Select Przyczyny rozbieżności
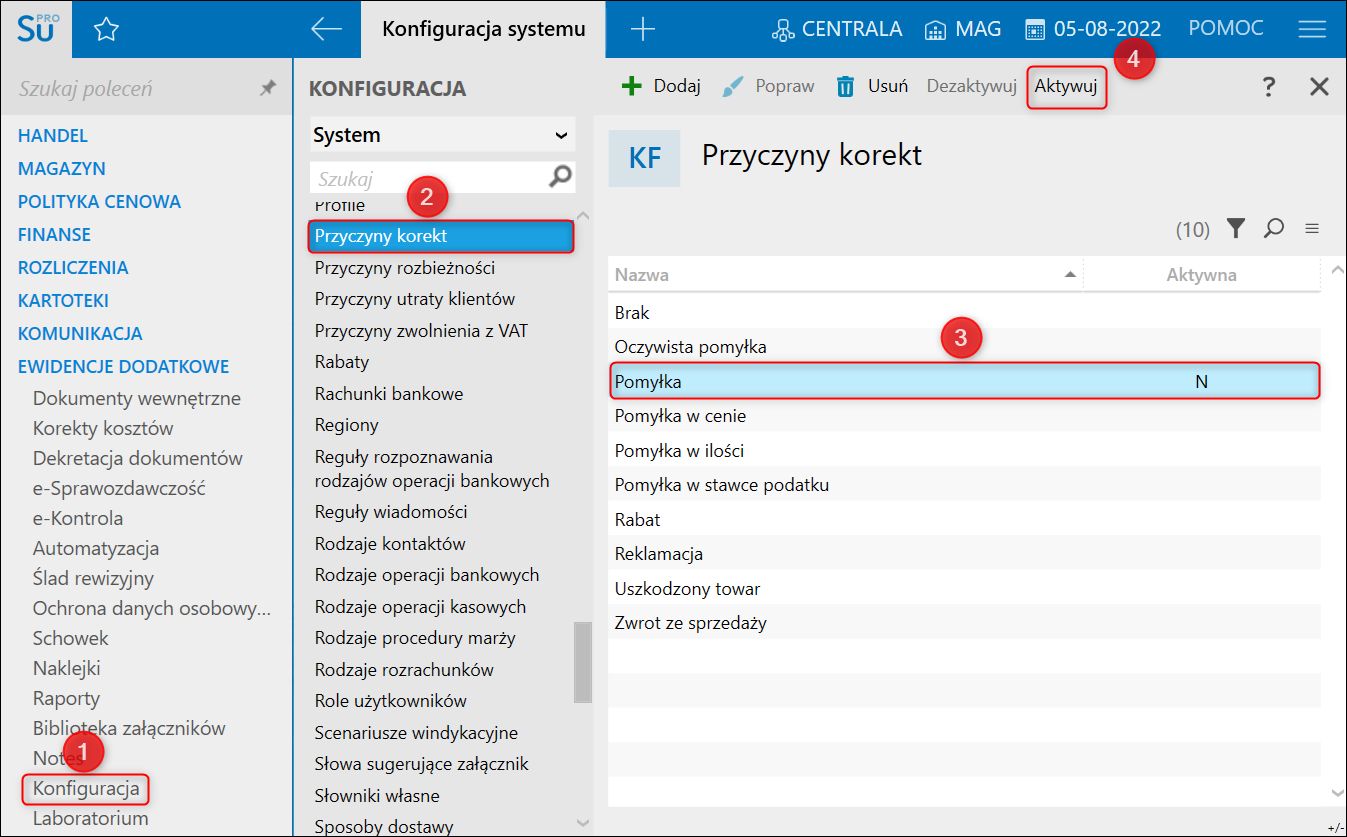 coord(405,268)
